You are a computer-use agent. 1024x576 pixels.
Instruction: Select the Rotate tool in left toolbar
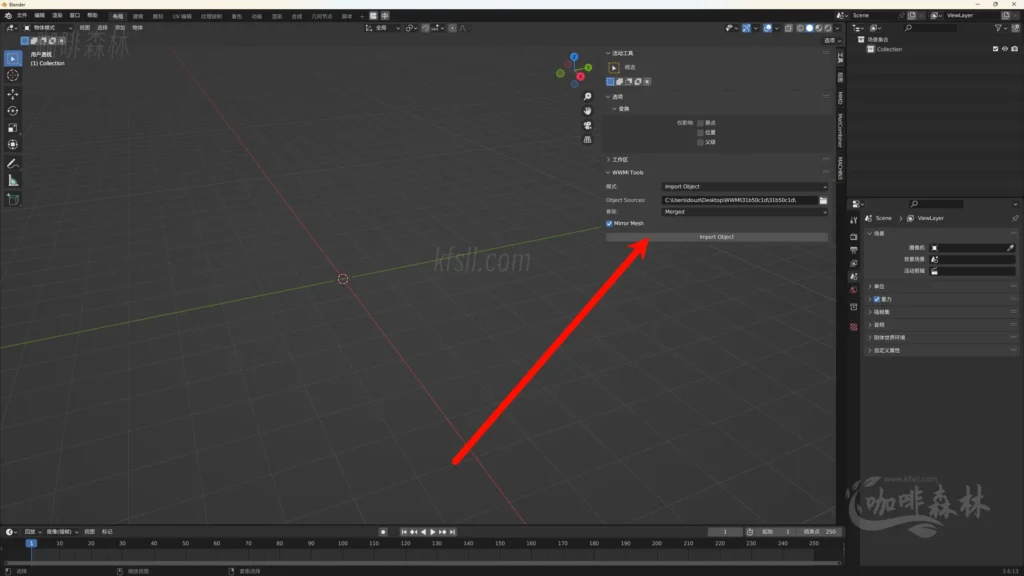[13, 111]
